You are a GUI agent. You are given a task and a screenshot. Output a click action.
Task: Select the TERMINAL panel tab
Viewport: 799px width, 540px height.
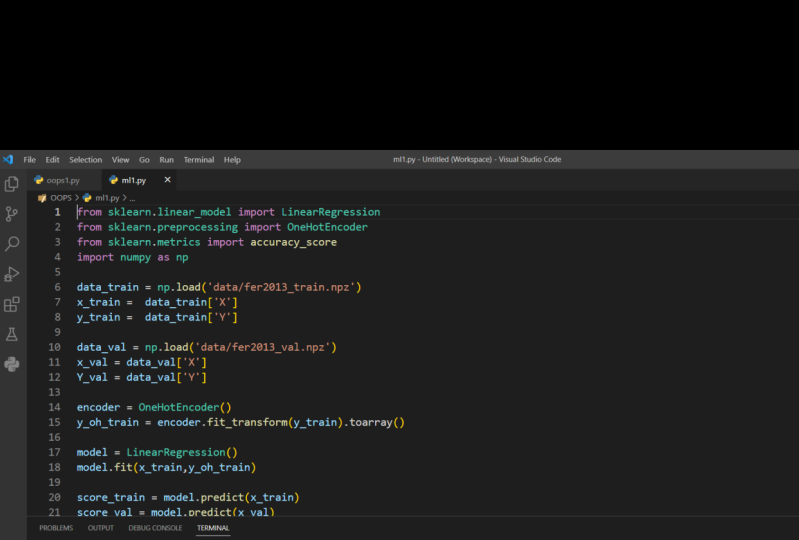coord(213,528)
